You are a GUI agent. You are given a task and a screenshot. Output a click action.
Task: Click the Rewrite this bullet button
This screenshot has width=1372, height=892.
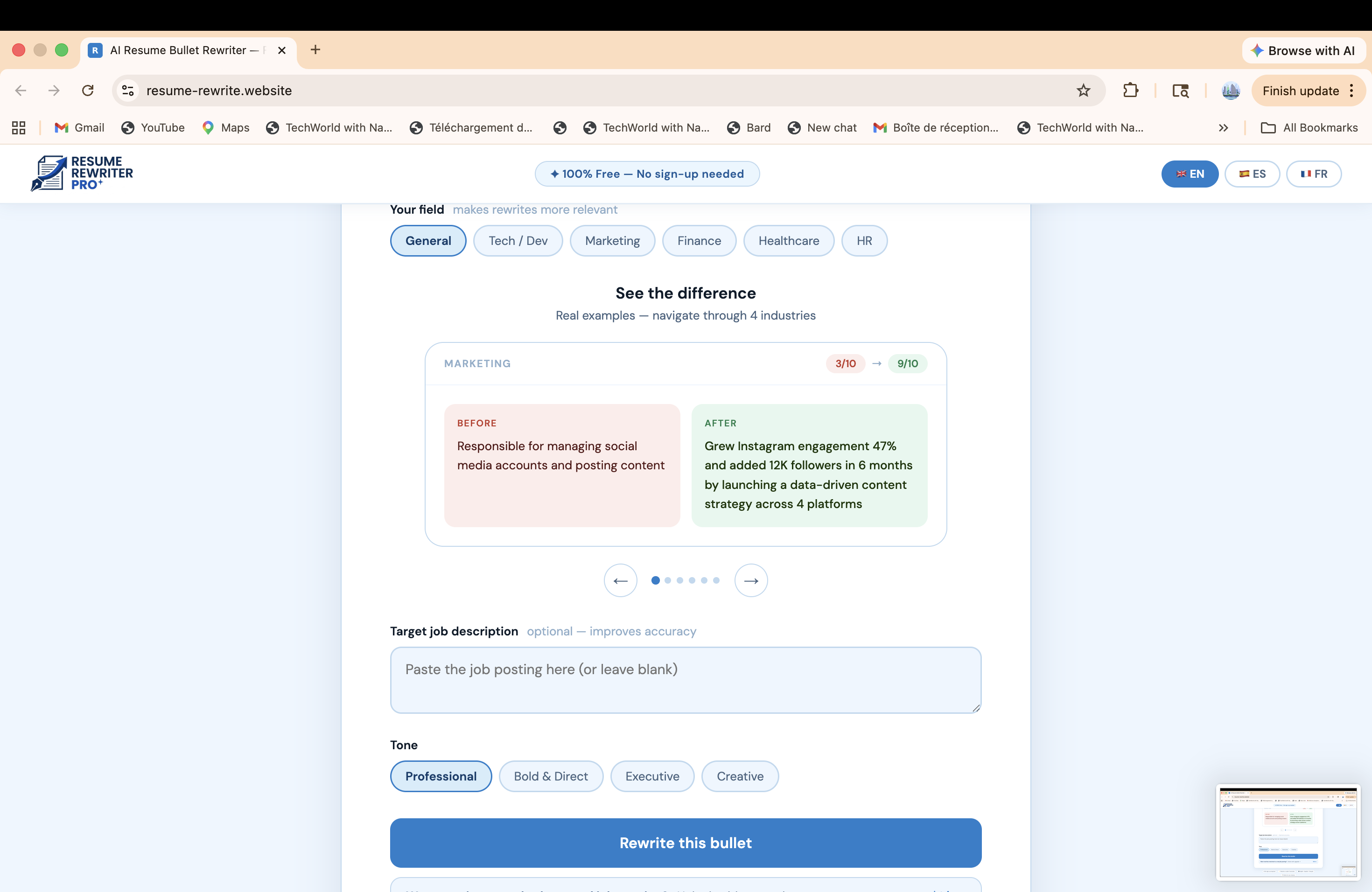[x=686, y=843]
